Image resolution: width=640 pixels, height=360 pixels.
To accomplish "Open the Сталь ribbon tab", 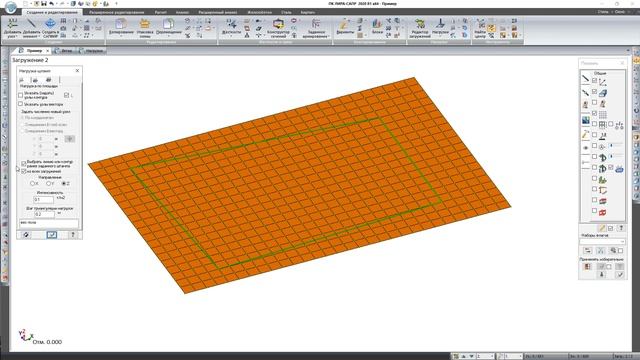I will (x=286, y=12).
